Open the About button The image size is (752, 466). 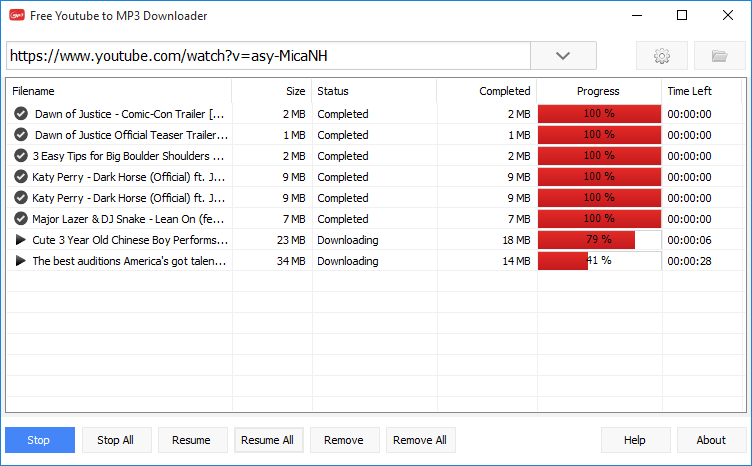click(x=712, y=440)
